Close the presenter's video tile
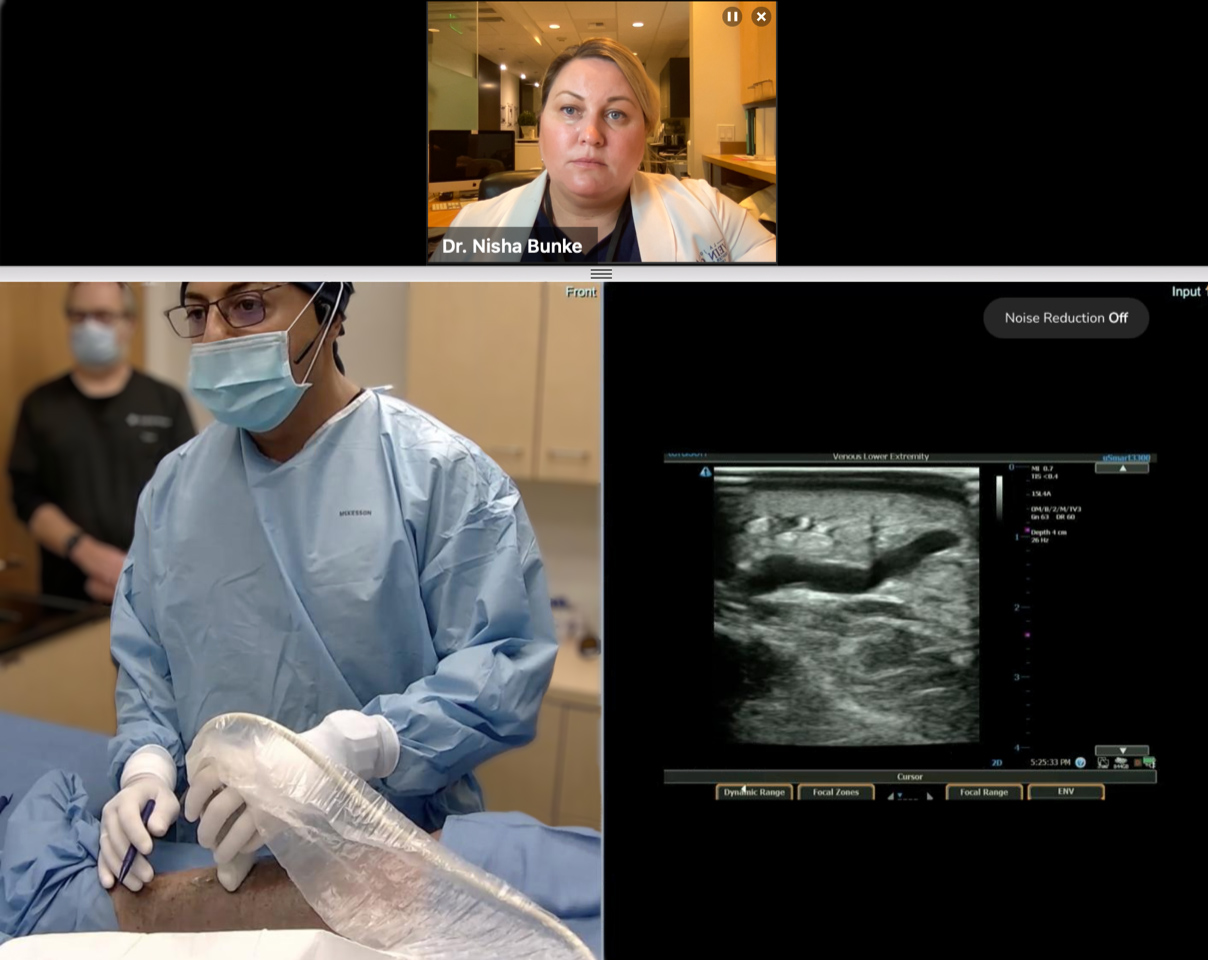Screen dimensions: 1208x960 click(761, 16)
